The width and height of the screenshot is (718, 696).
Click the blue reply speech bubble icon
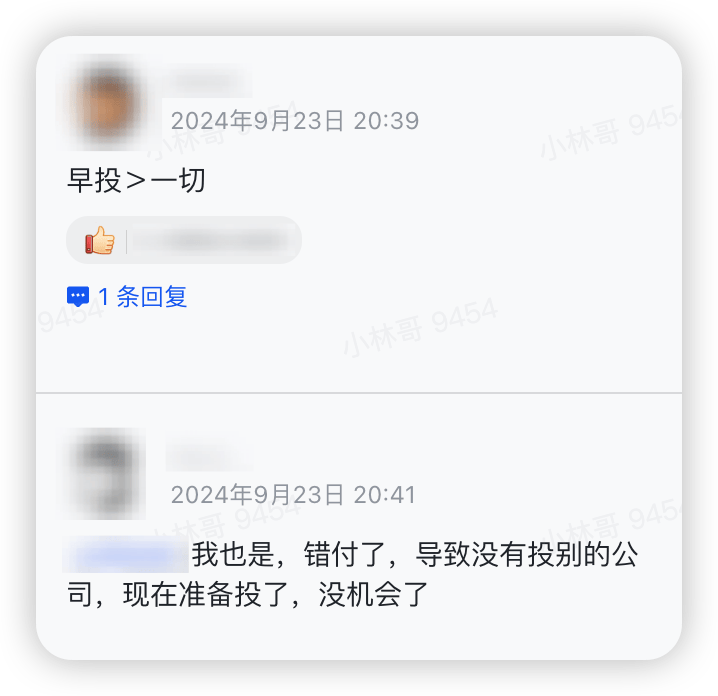(78, 296)
